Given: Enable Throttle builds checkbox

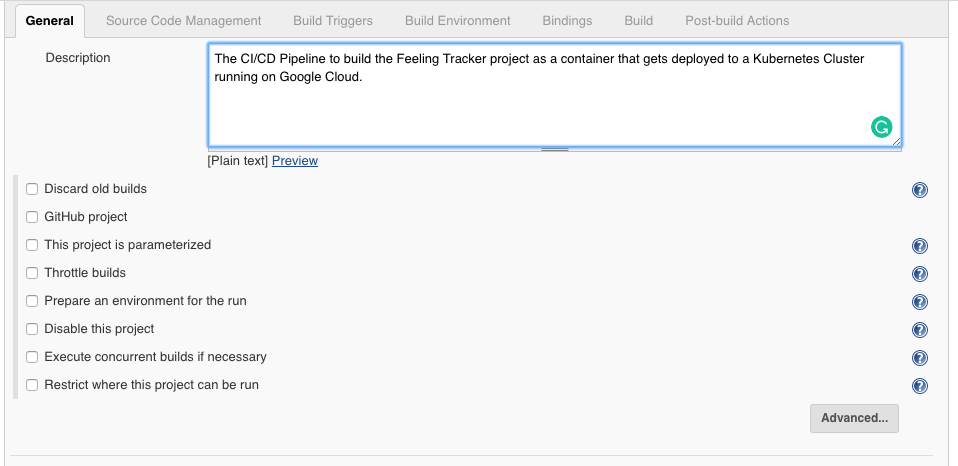Looking at the screenshot, I should pyautogui.click(x=32, y=273).
